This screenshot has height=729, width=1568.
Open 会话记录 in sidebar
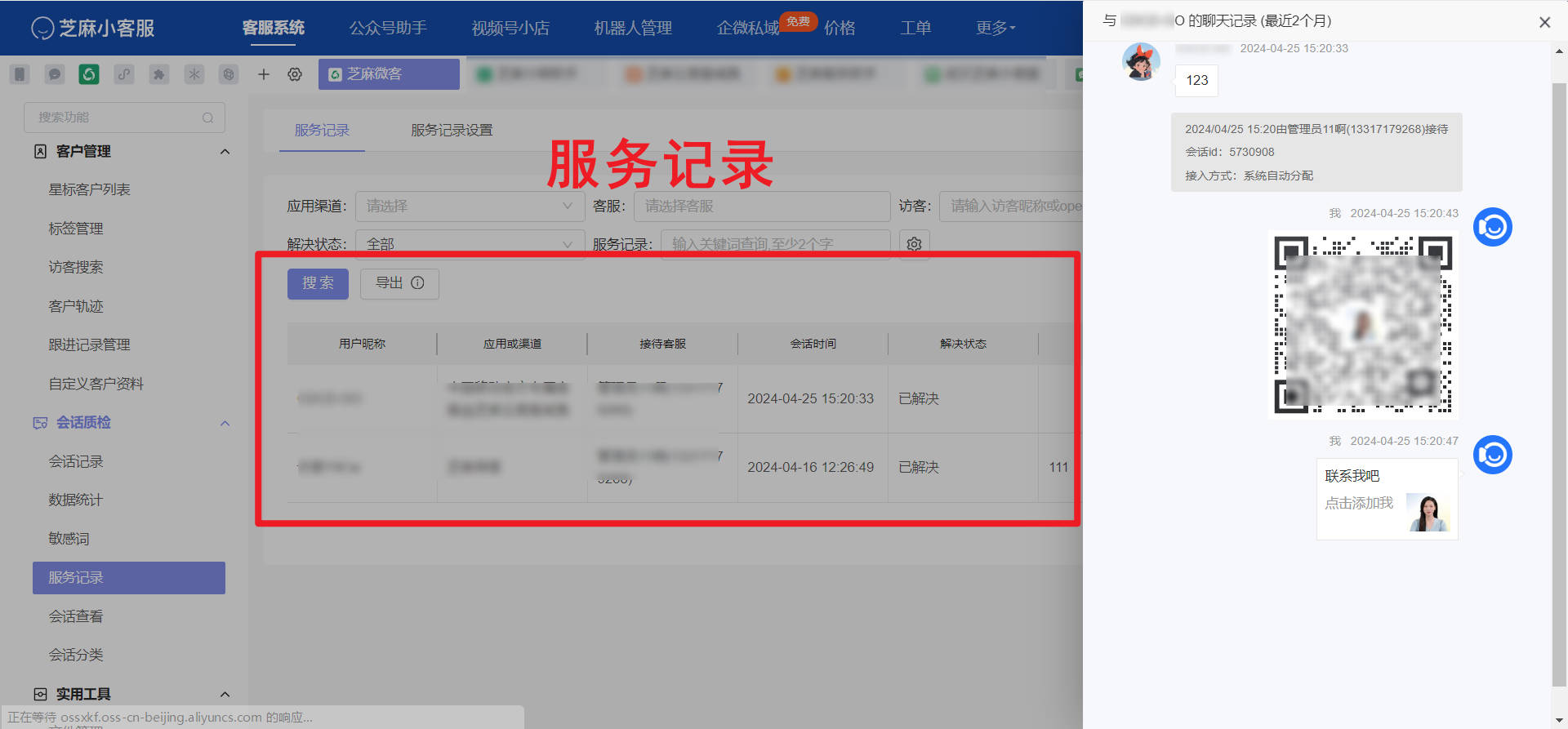click(x=76, y=461)
